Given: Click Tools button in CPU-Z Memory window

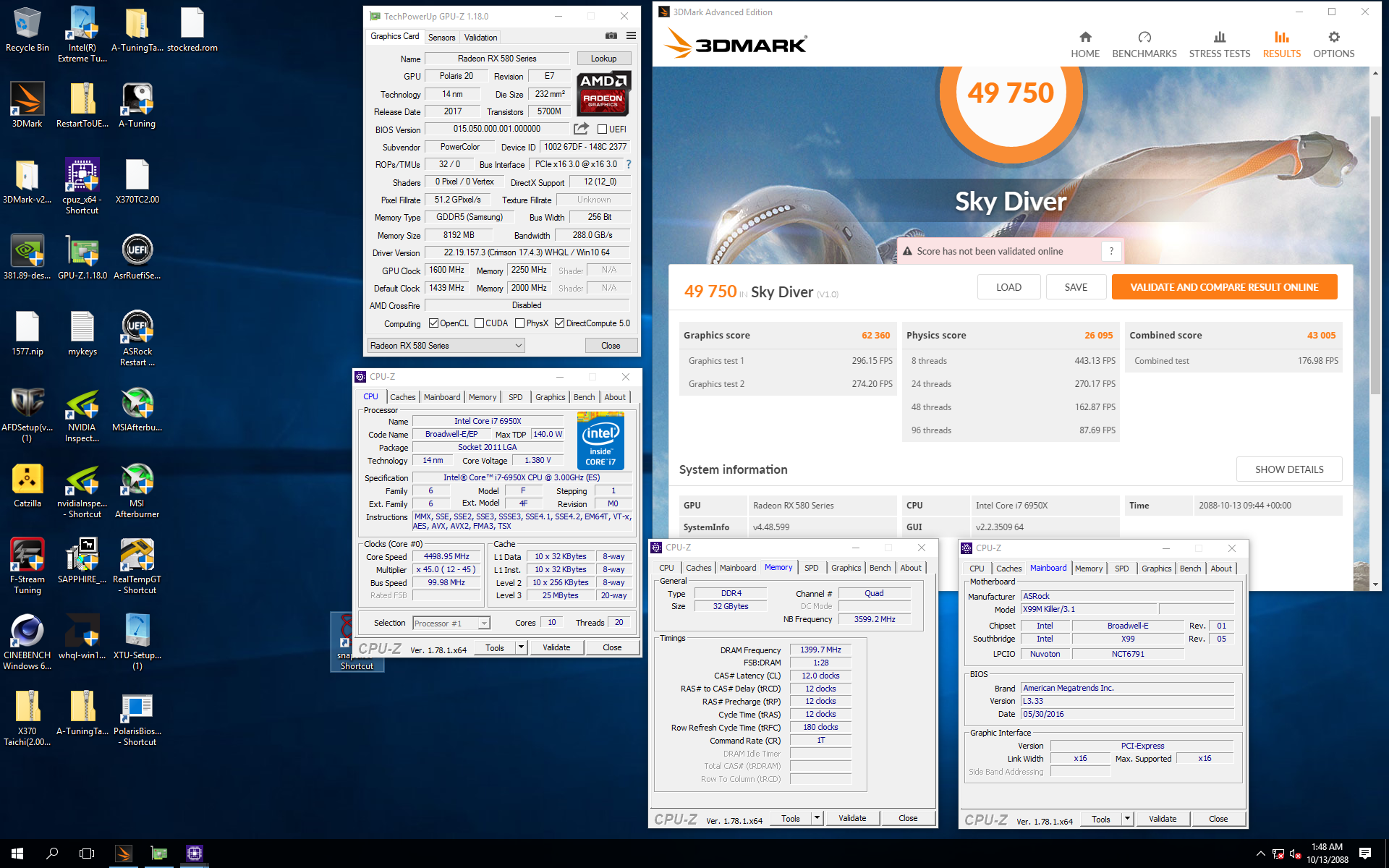Looking at the screenshot, I should 791,818.
